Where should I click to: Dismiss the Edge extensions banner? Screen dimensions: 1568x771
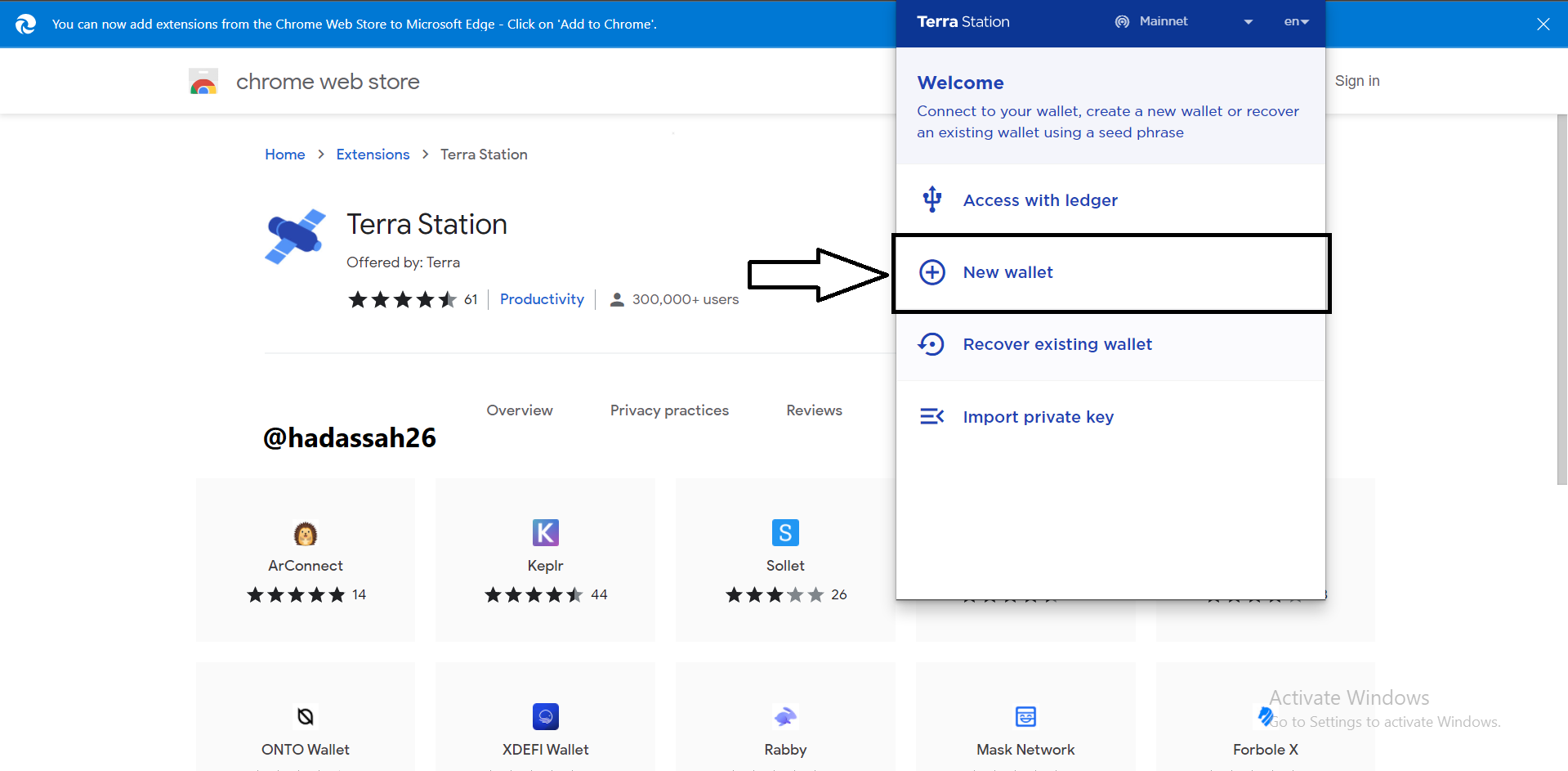[x=1543, y=25]
